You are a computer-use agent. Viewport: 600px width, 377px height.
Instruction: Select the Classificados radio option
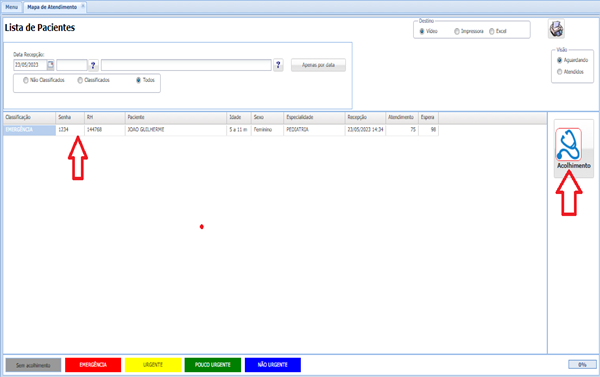point(80,80)
